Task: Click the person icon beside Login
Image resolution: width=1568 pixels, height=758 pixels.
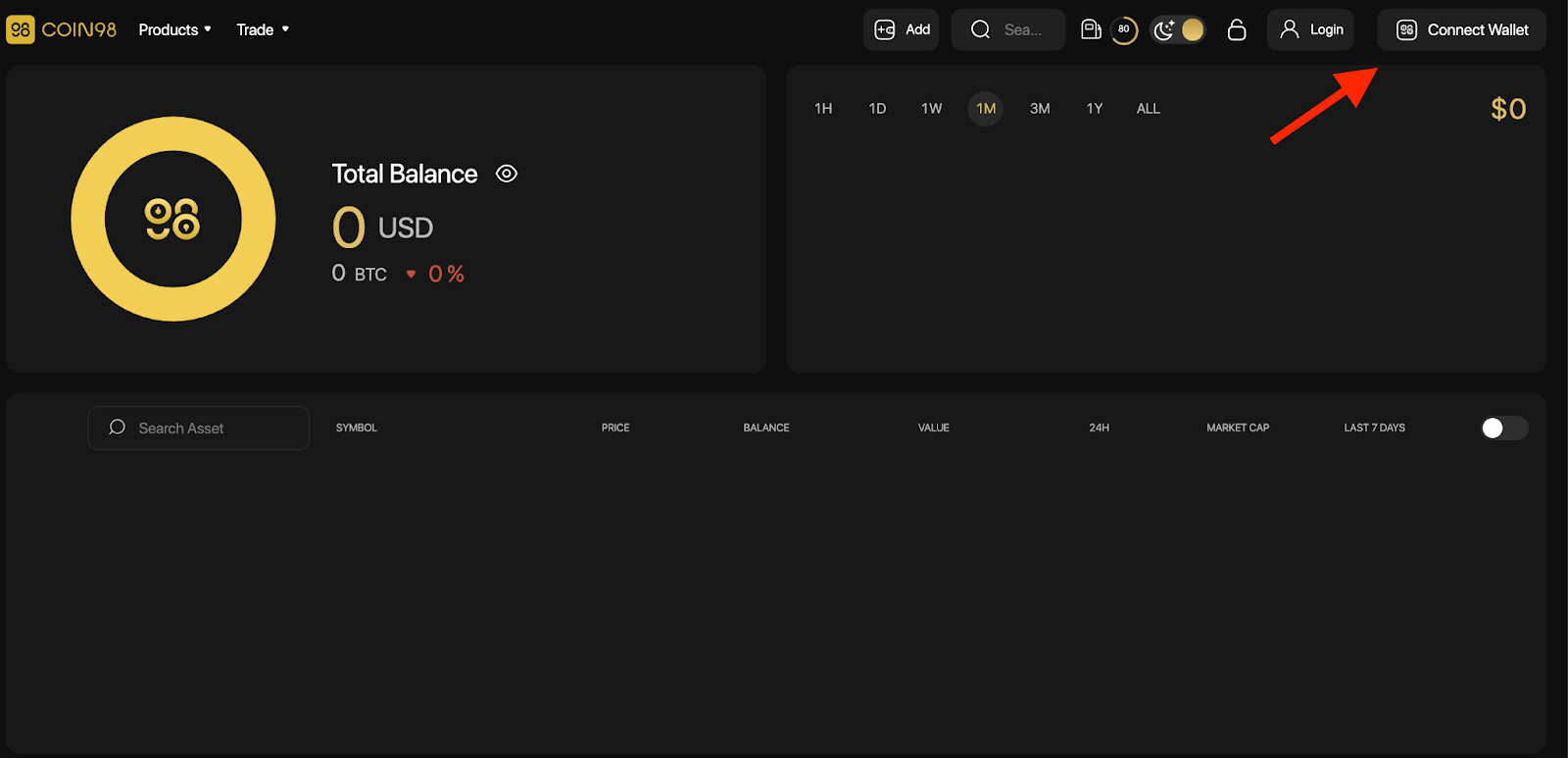Action: tap(1290, 29)
